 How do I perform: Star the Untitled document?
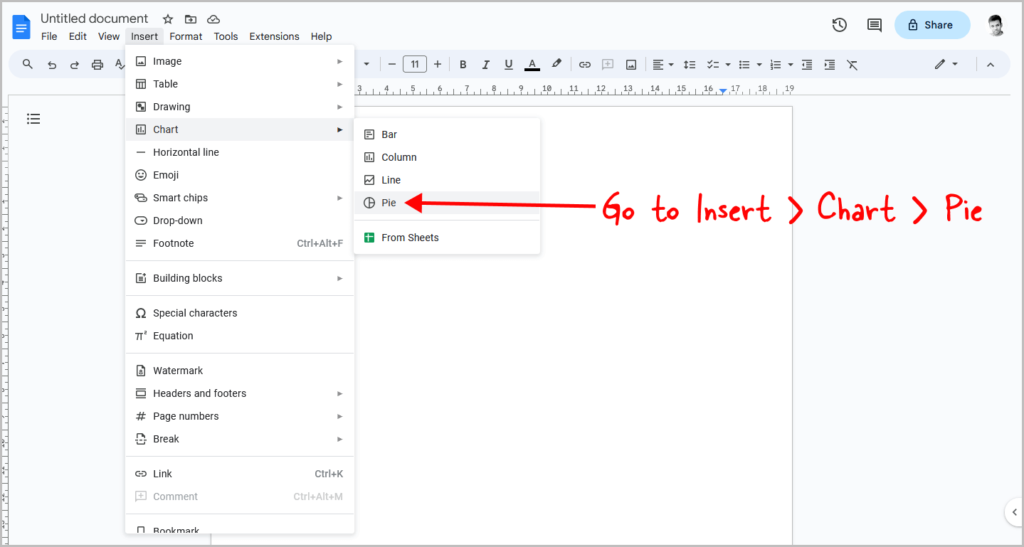click(168, 19)
